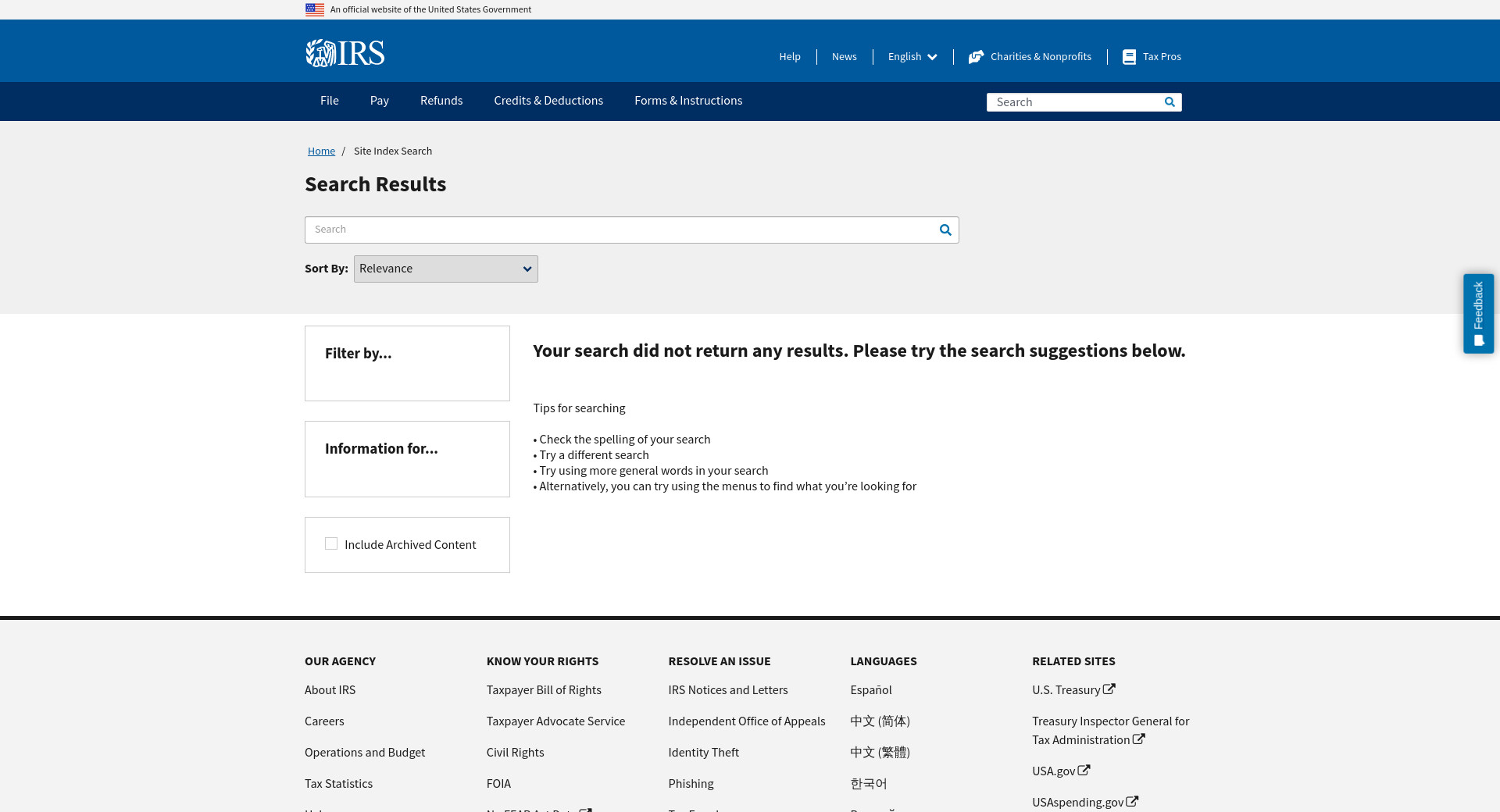Open the Taxpayer Bill of Rights link
The height and width of the screenshot is (812, 1500).
point(544,690)
